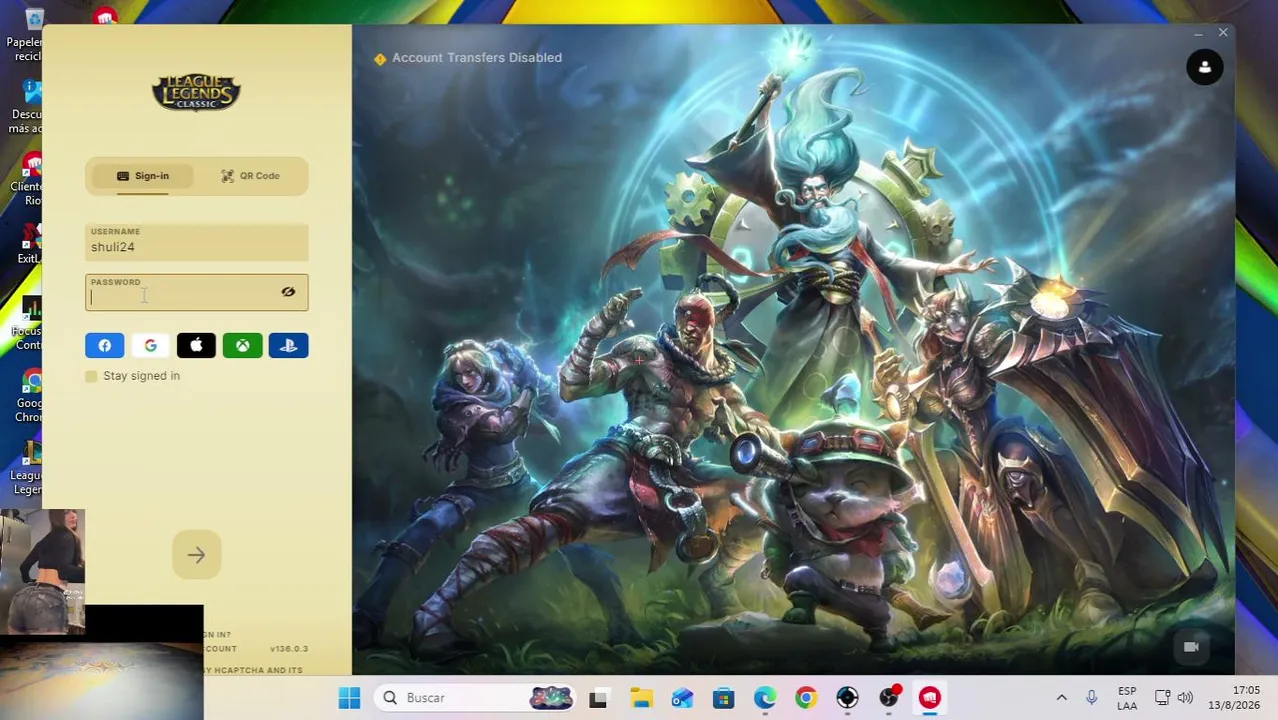Open the ESP LAA language switcher
1278x720 pixels.
[x=1127, y=698]
